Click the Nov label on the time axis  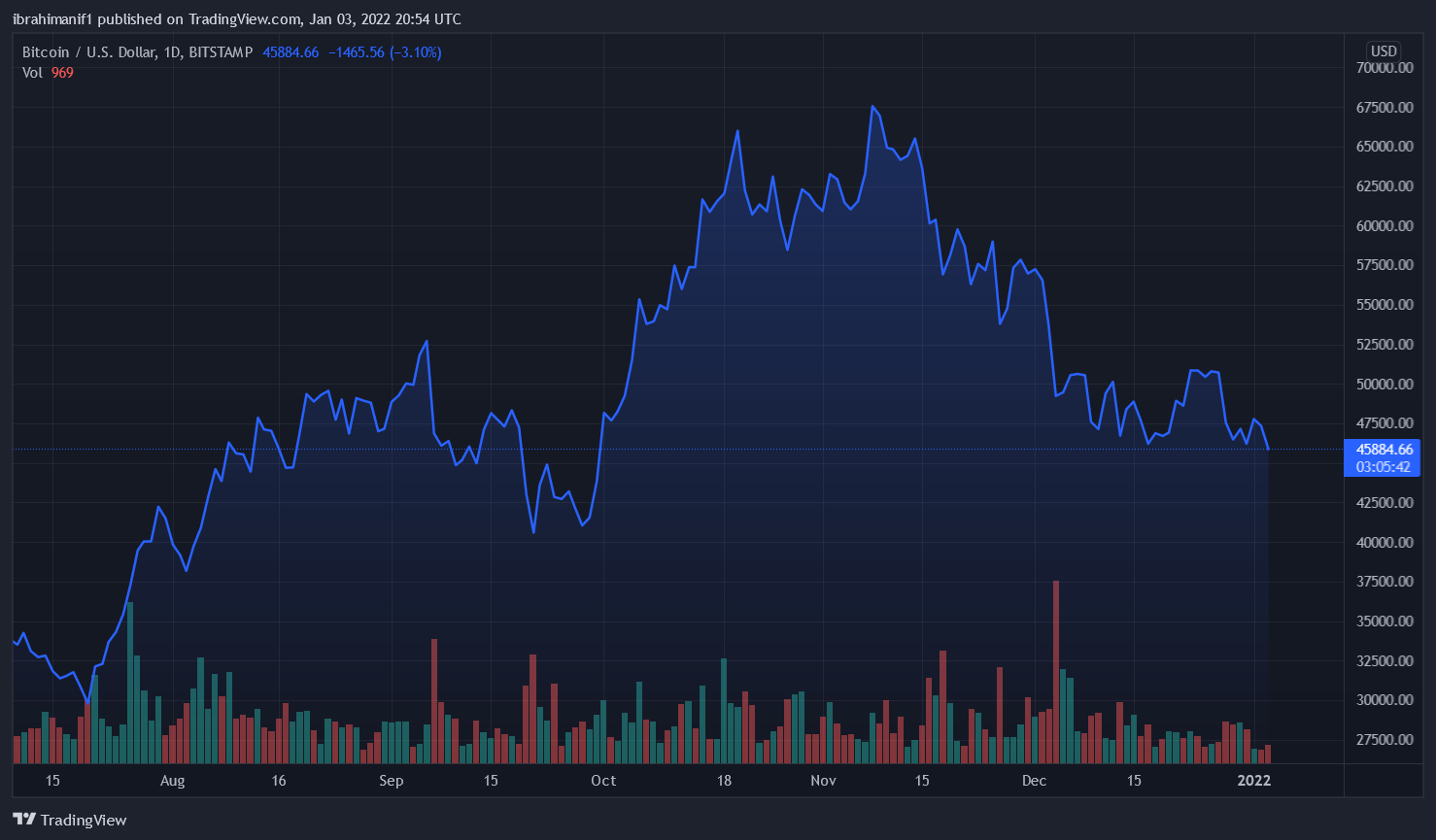click(823, 781)
